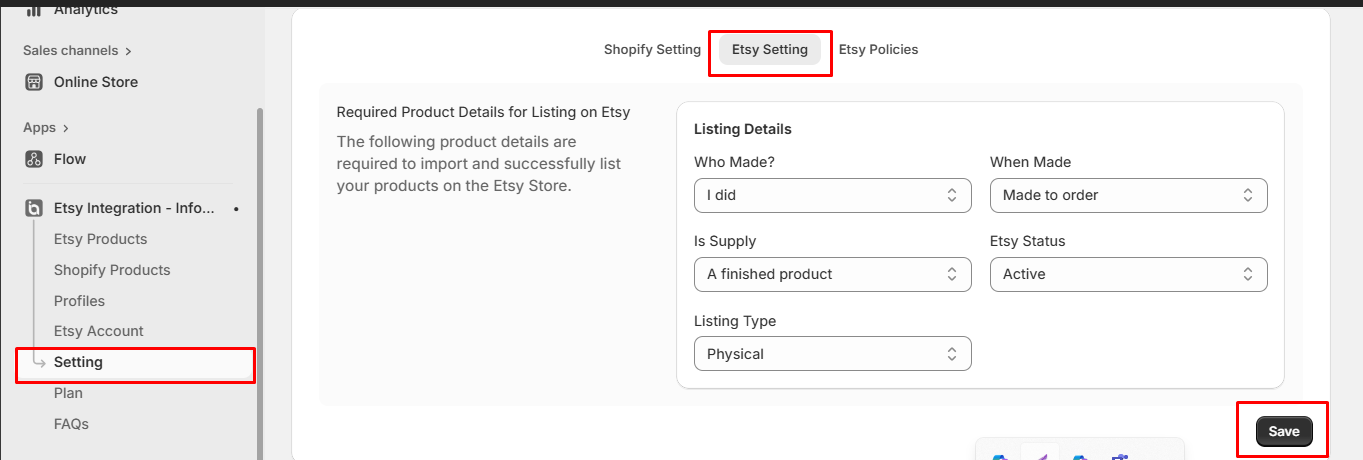Switch to the Shopify Setting tab
The width and height of the screenshot is (1363, 460).
click(652, 49)
